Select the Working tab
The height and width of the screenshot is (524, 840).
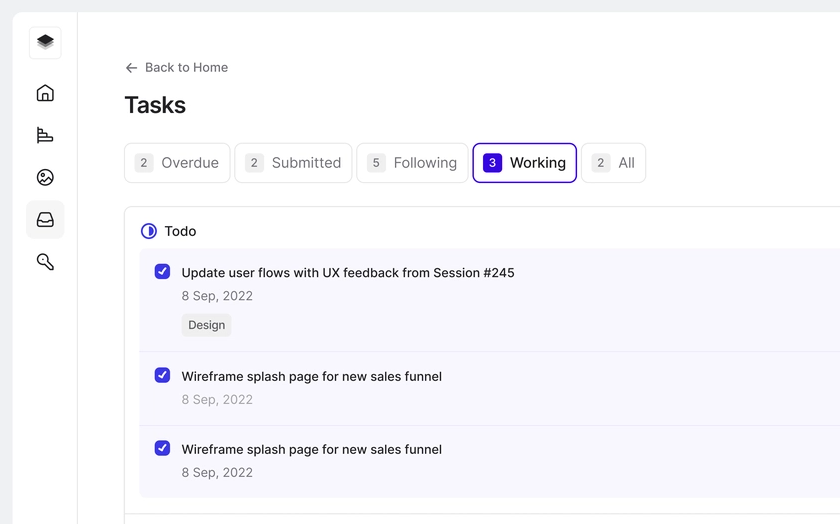coord(524,163)
